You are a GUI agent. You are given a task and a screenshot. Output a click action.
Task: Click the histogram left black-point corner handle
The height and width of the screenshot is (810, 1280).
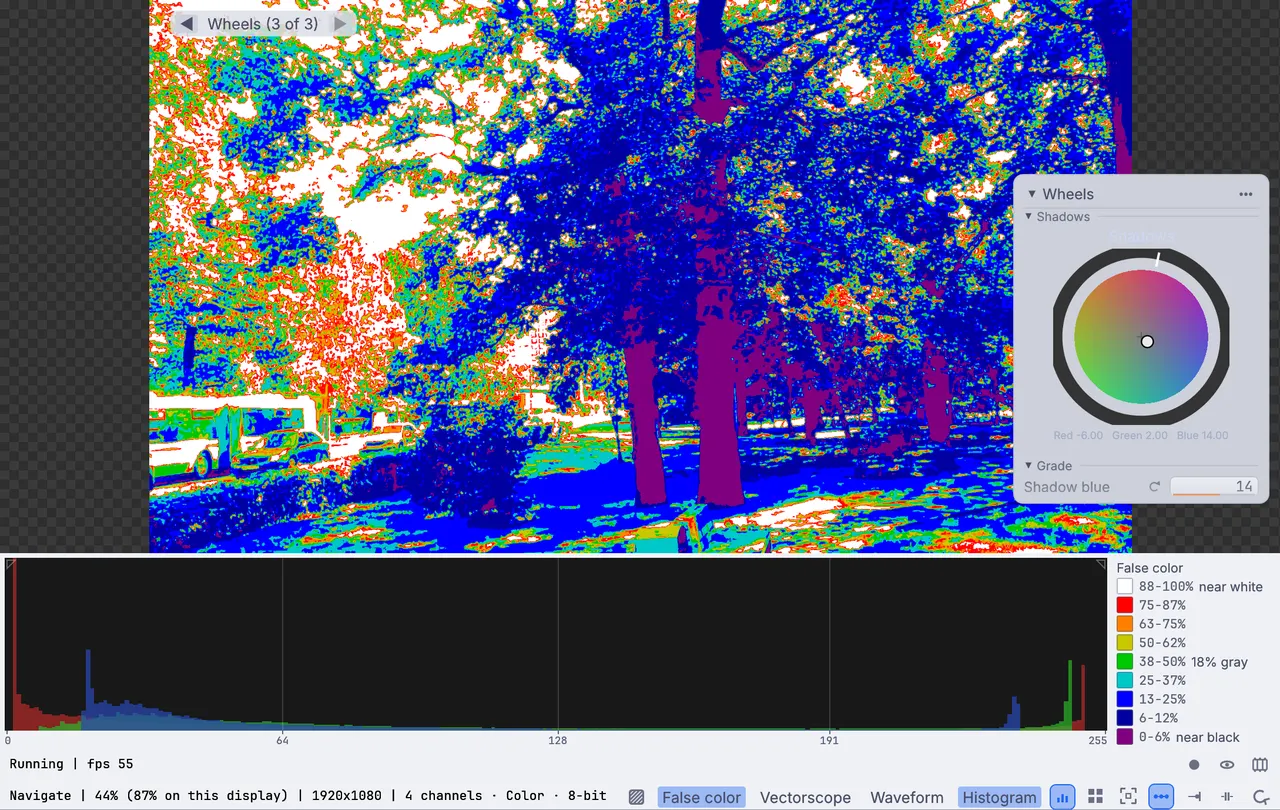10,564
